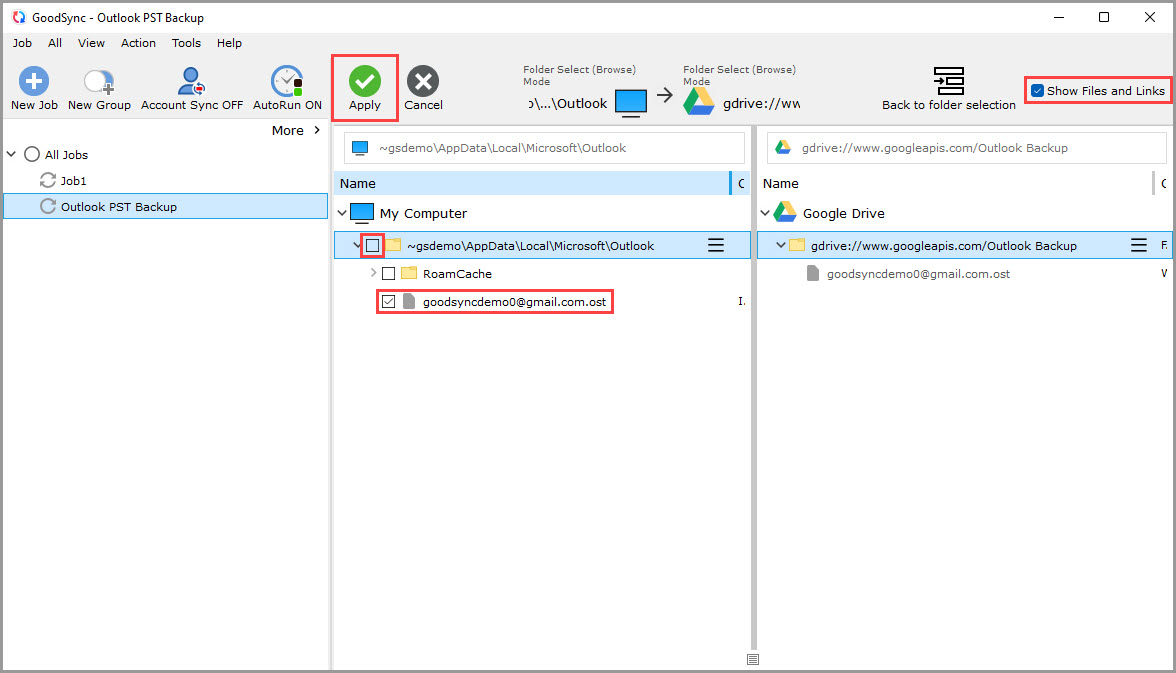Toggle Show Files and Links checkbox
The height and width of the screenshot is (673, 1176).
[1037, 91]
